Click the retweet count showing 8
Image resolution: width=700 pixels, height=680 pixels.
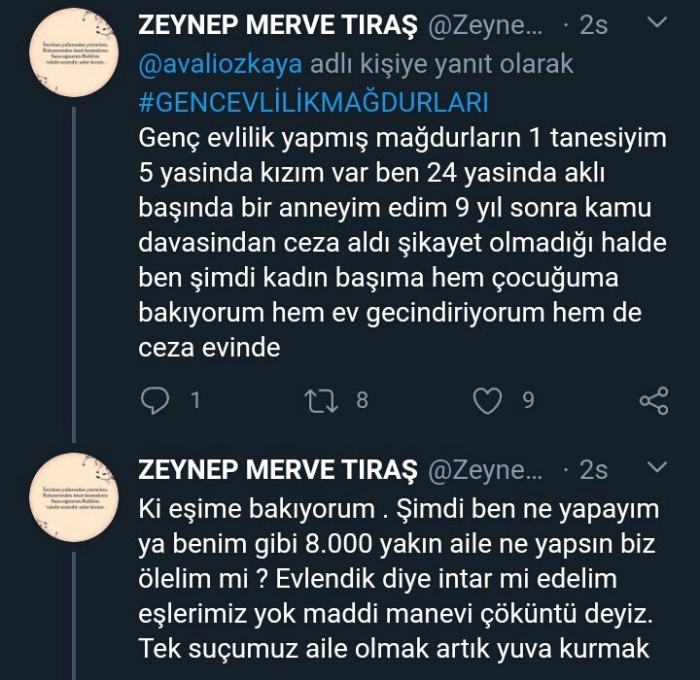point(362,401)
